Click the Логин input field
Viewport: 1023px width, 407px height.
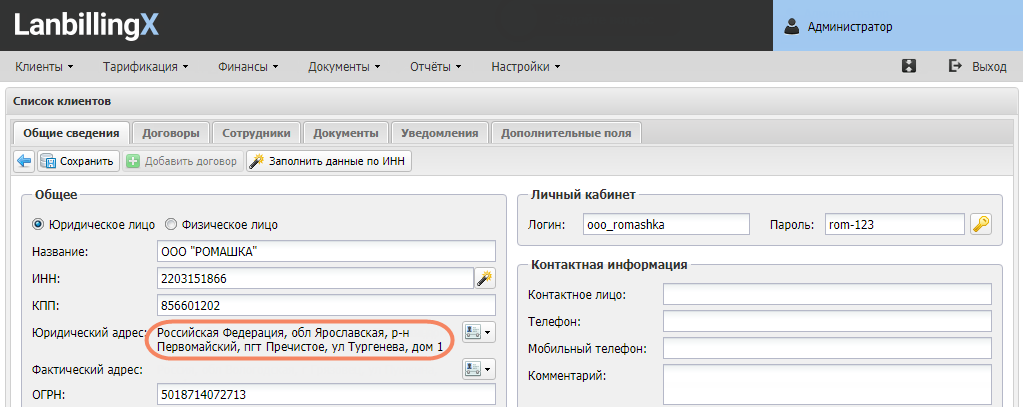pos(666,224)
